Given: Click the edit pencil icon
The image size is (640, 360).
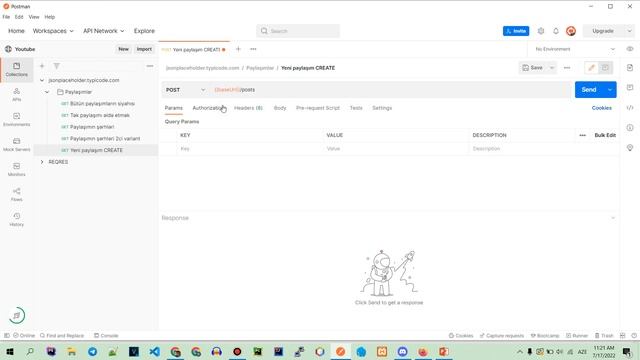Looking at the screenshot, I should (x=591, y=68).
